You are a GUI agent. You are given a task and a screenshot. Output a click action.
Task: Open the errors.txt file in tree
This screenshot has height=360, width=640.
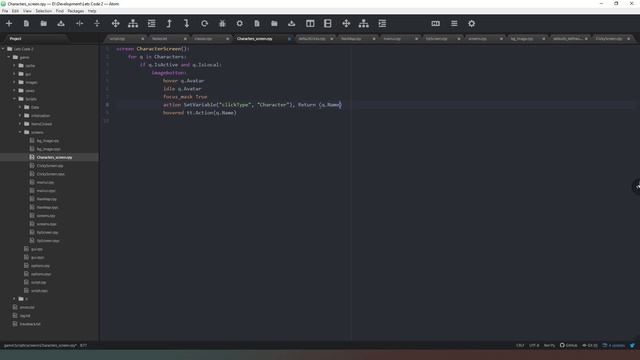click(27, 307)
